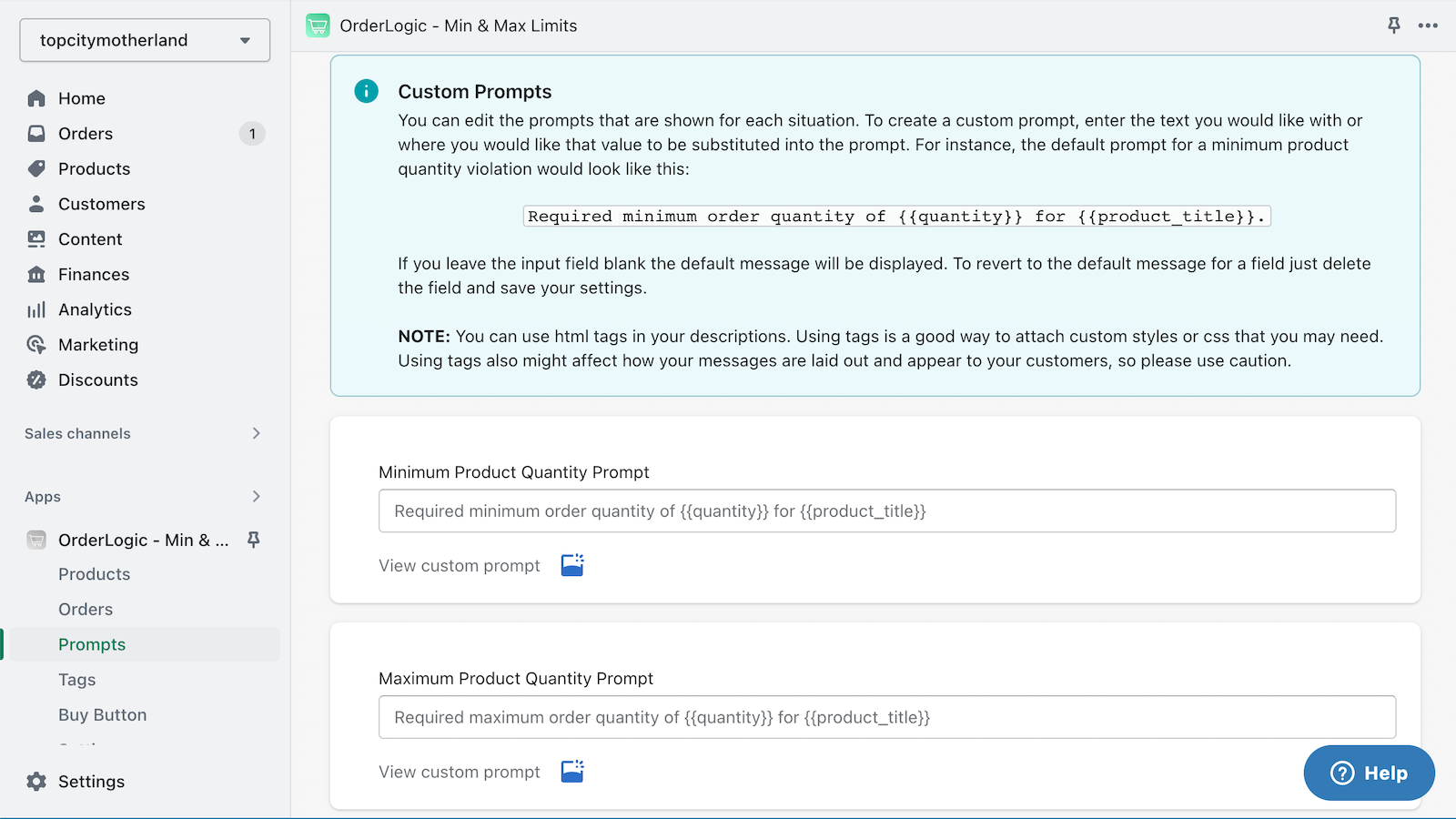Viewport: 1456px width, 819px height.
Task: Open the Analytics section from the sidebar
Action: (36, 309)
